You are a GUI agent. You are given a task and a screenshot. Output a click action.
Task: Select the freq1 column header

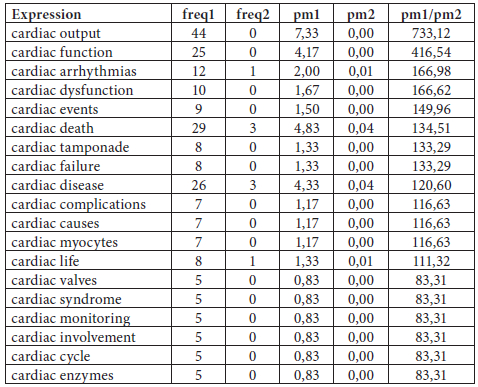coord(198,15)
